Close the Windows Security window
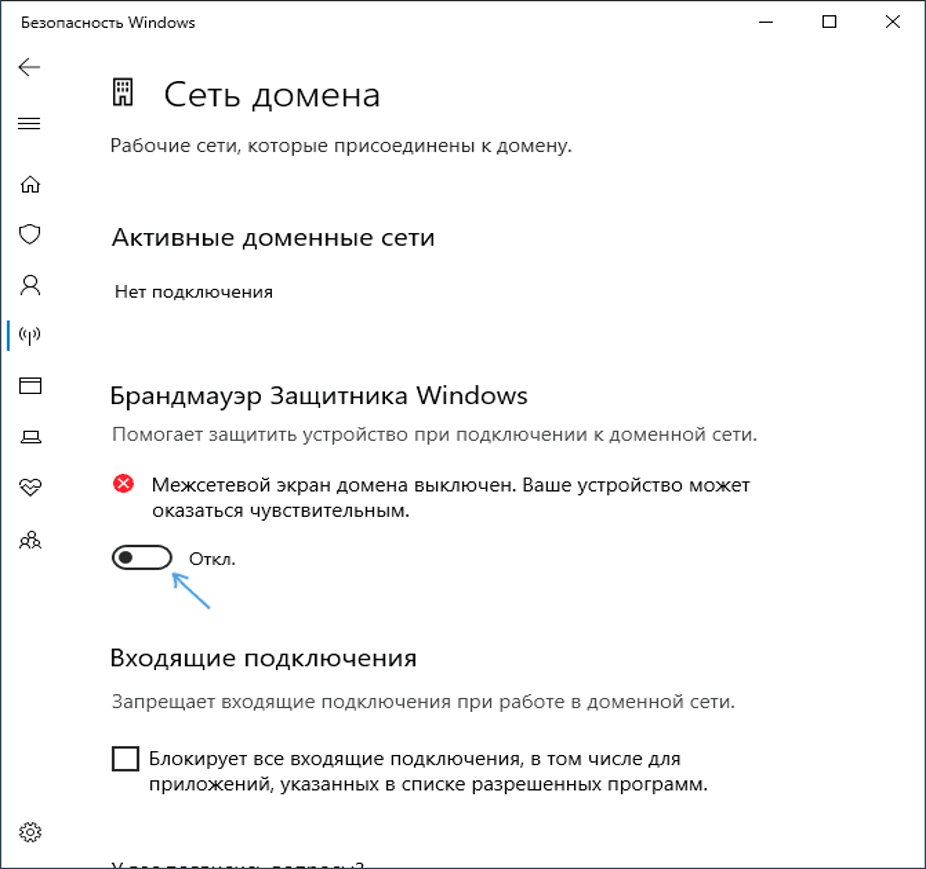 point(892,22)
